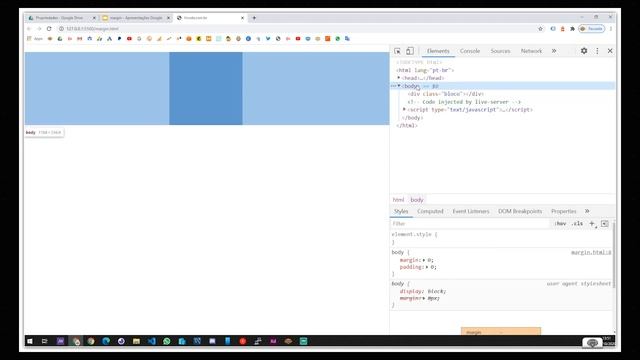Open the Windows Start menu

pos(30,341)
